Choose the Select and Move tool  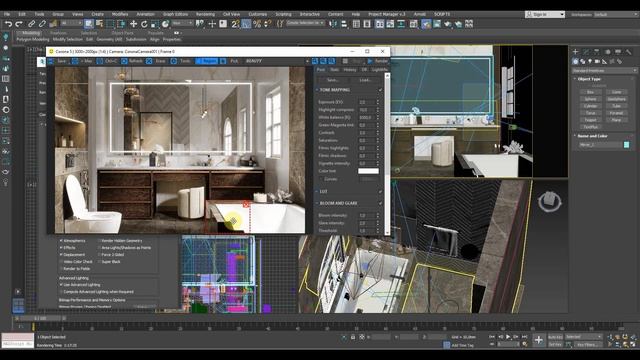(133, 24)
